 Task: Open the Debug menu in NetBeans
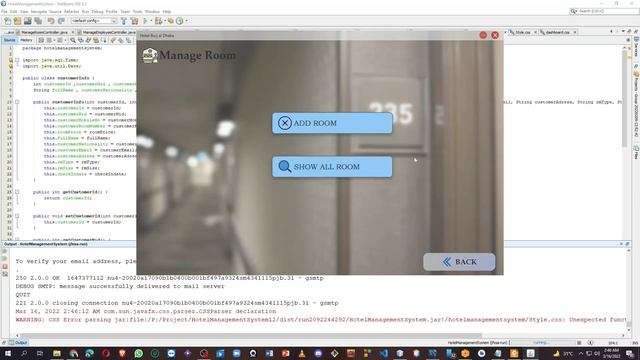pyautogui.click(x=97, y=11)
